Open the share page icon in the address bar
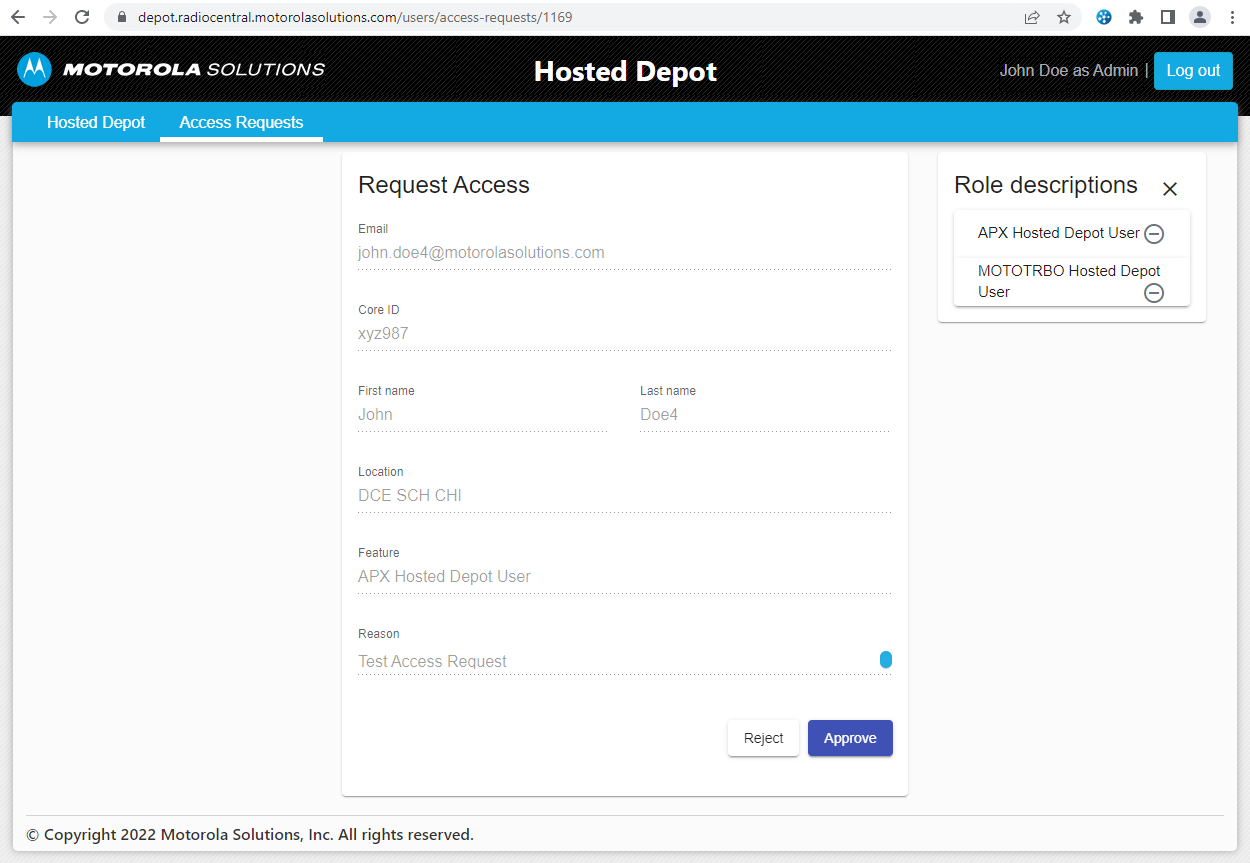Viewport: 1250px width, 863px height. pos(1032,17)
